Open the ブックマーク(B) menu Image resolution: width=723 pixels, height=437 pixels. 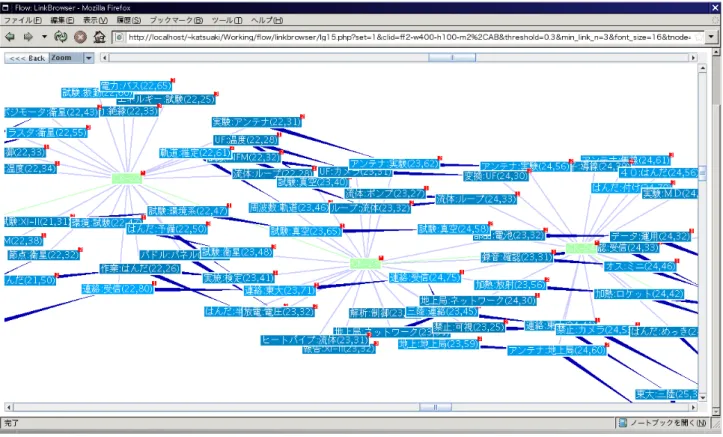176,20
